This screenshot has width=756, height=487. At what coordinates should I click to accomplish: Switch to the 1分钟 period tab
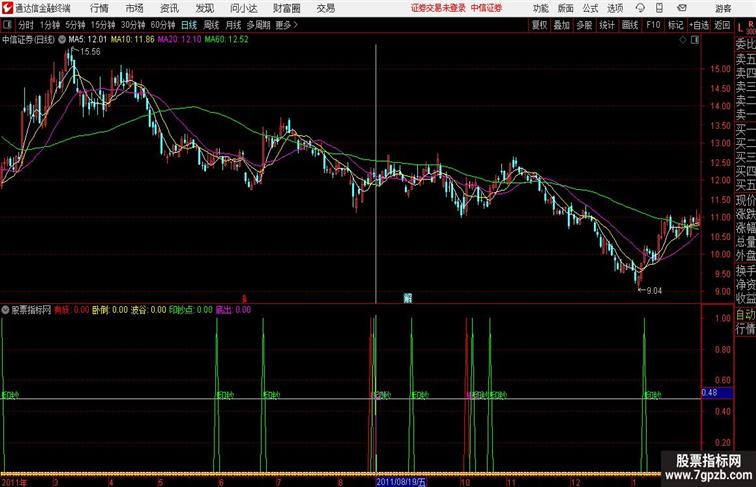50,25
